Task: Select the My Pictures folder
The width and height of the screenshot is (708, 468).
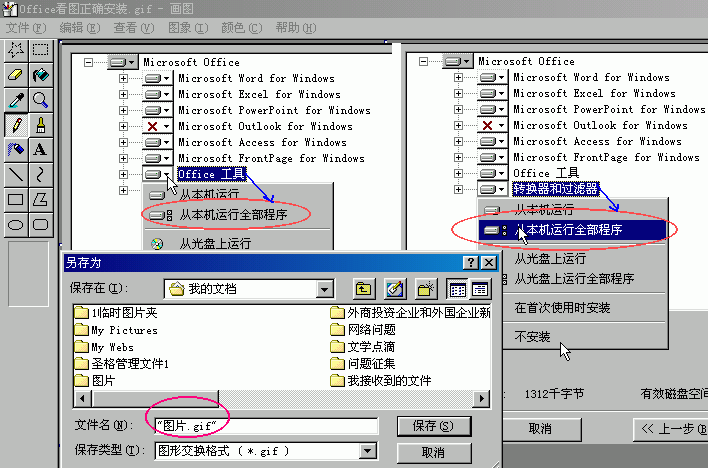Action: click(116, 330)
